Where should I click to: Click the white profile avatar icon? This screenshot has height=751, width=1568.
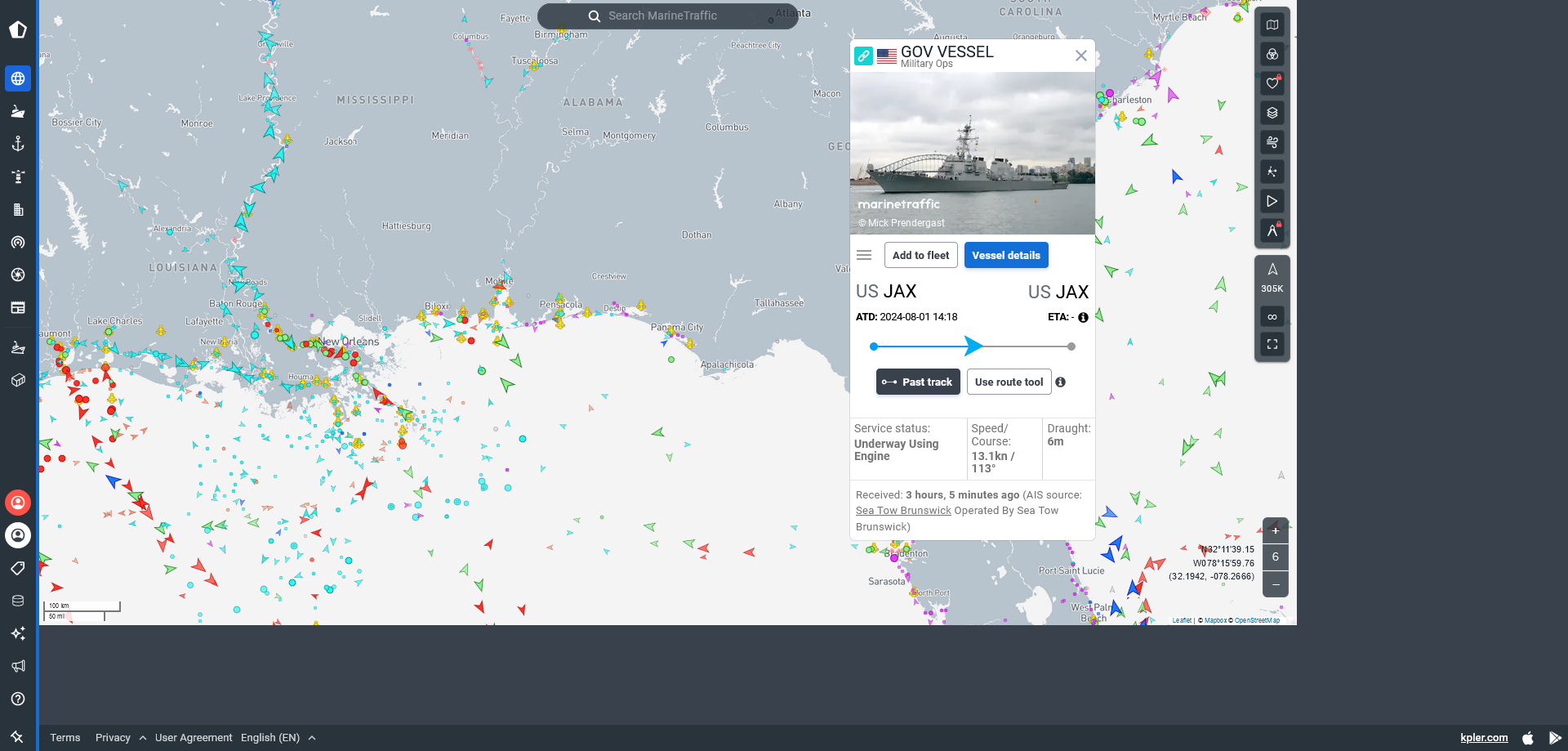point(18,535)
